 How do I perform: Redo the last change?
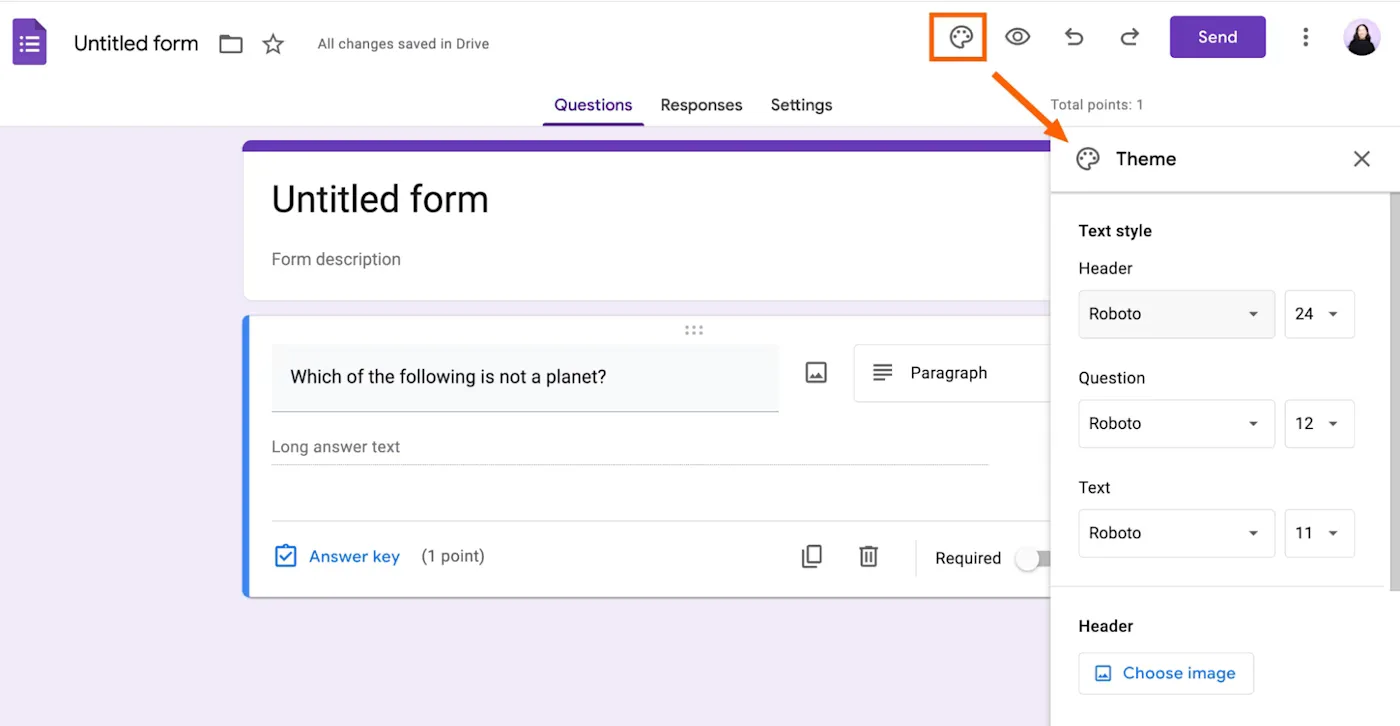[x=1129, y=37]
